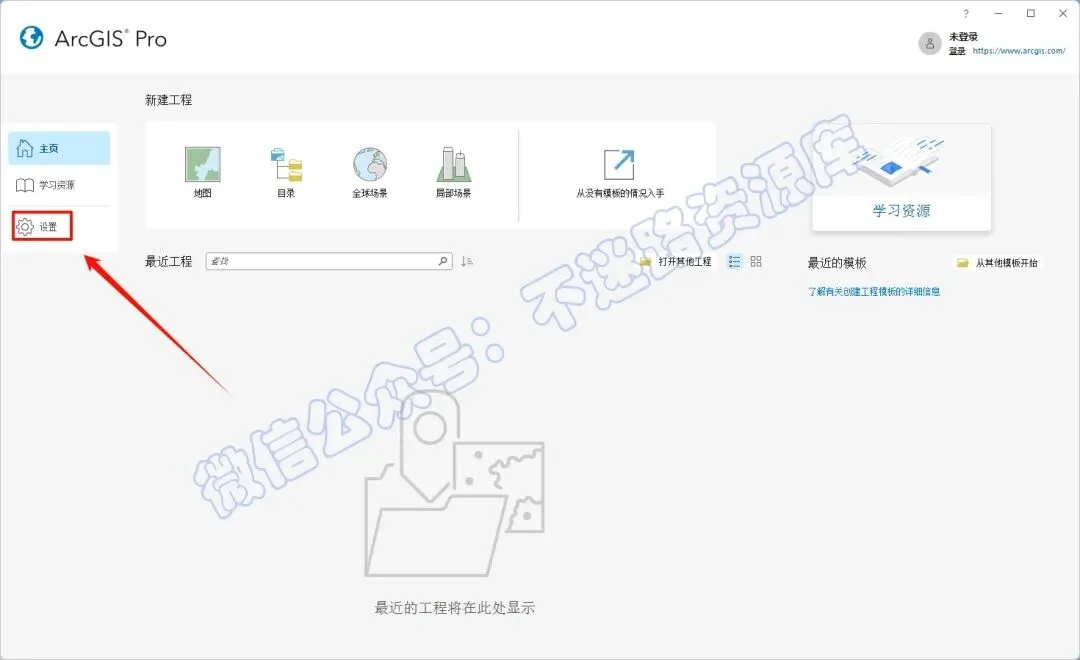Click the 新建工程 heading
Image resolution: width=1080 pixels, height=660 pixels.
[x=169, y=100]
